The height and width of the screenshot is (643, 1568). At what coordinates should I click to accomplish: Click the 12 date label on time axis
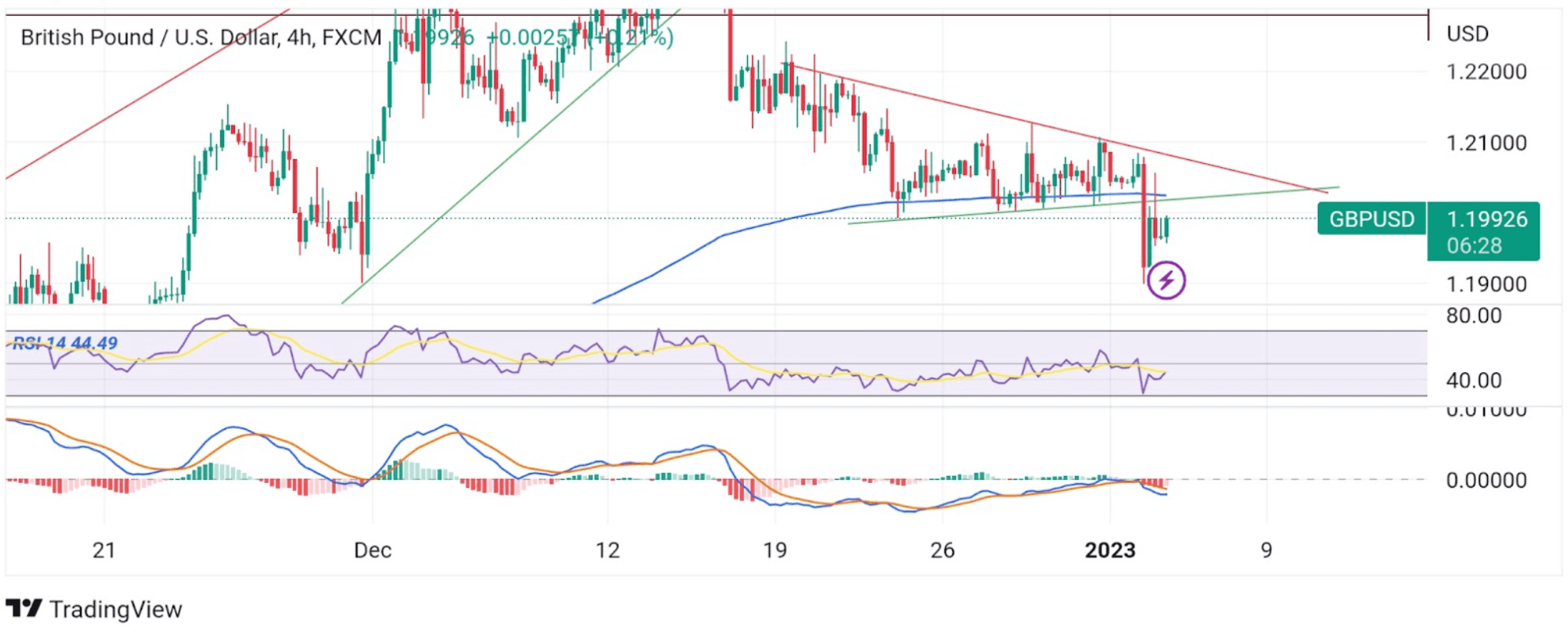(x=607, y=550)
